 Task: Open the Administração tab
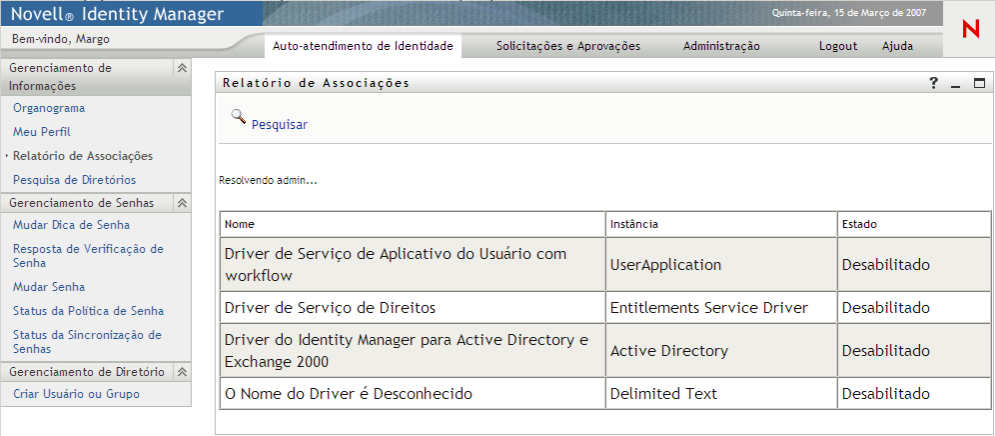point(721,46)
